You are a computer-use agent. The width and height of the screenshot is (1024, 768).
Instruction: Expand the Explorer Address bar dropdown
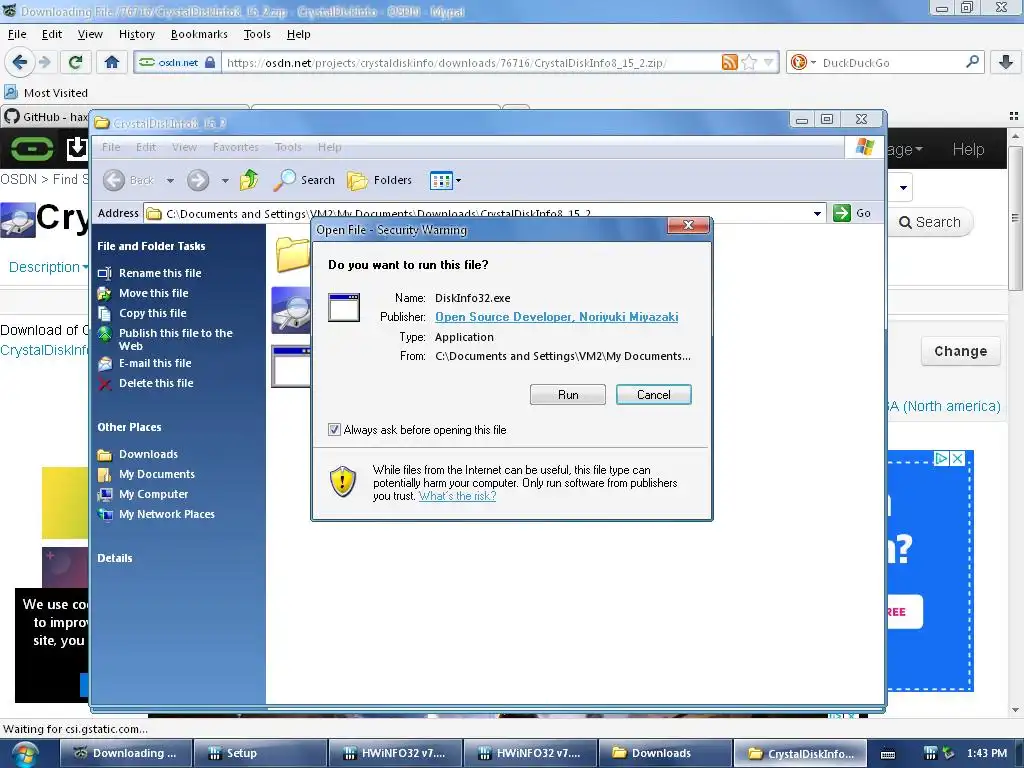point(817,214)
